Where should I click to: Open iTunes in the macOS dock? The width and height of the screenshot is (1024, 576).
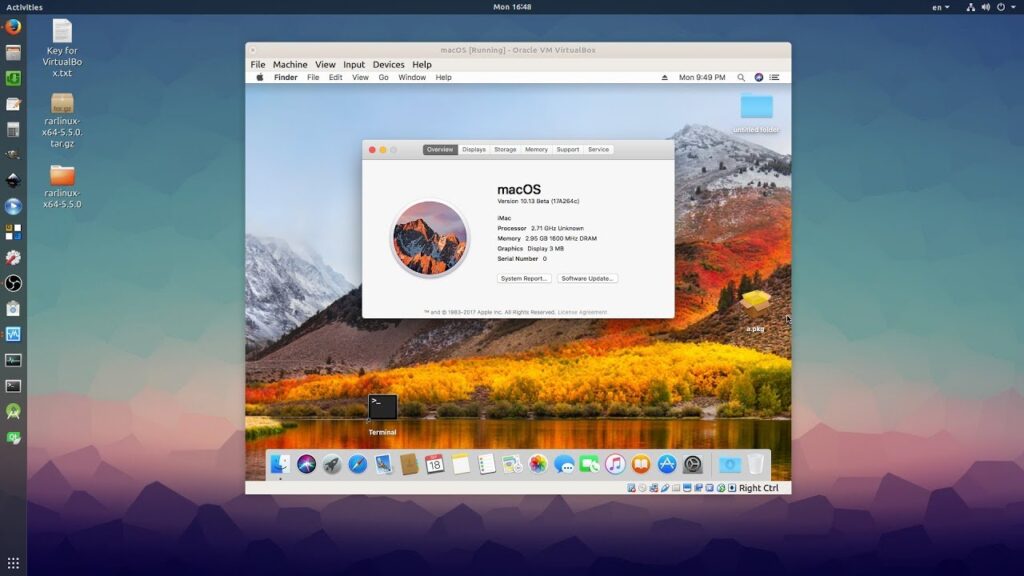615,464
